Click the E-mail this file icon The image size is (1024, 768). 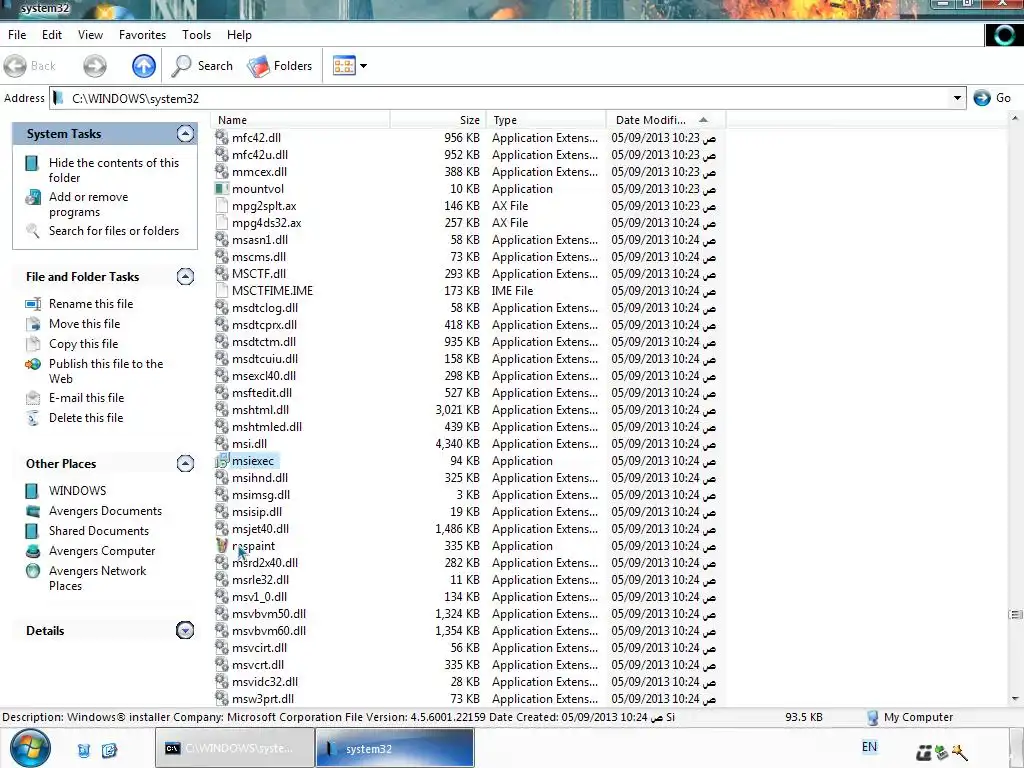pos(33,398)
